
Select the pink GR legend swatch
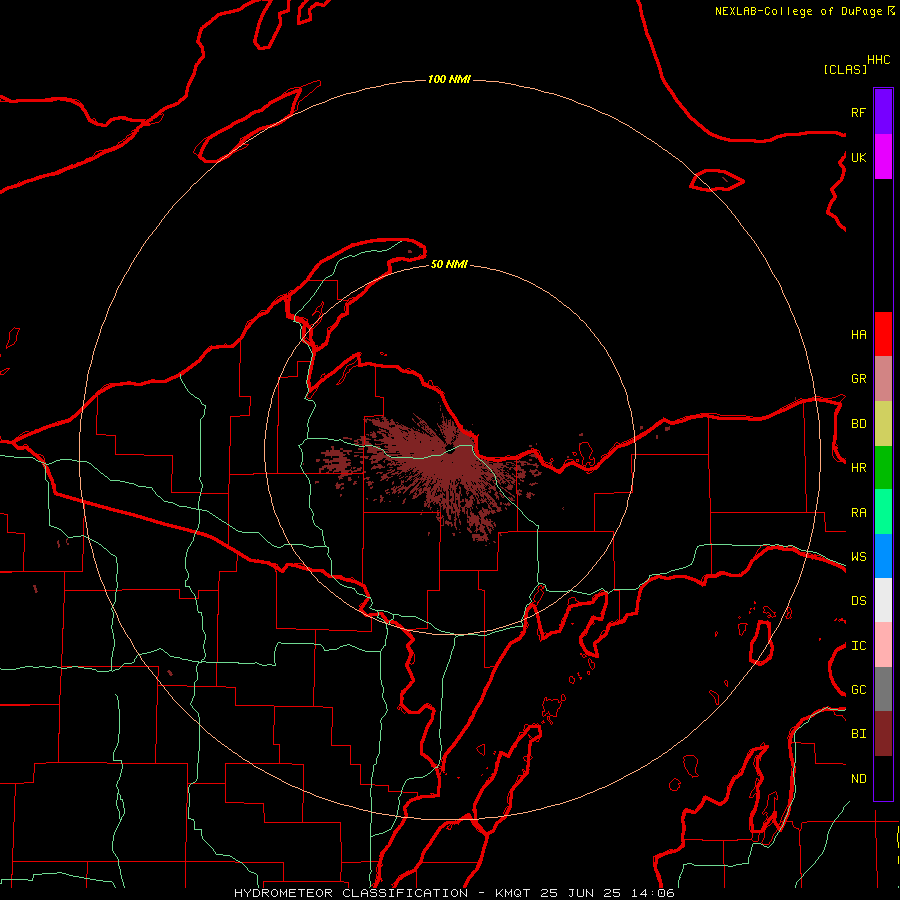click(x=883, y=378)
